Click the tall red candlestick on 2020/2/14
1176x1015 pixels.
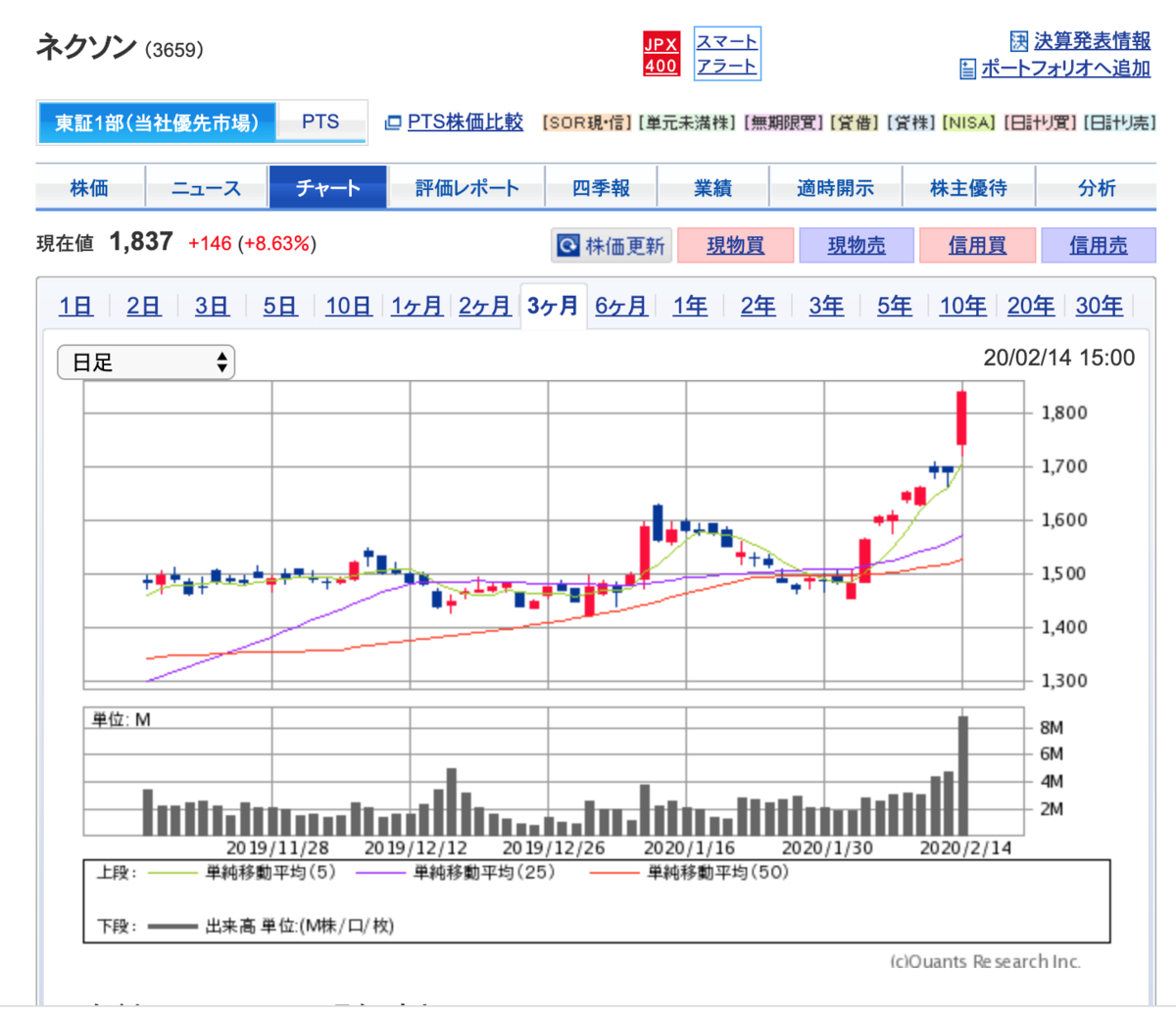point(963,418)
